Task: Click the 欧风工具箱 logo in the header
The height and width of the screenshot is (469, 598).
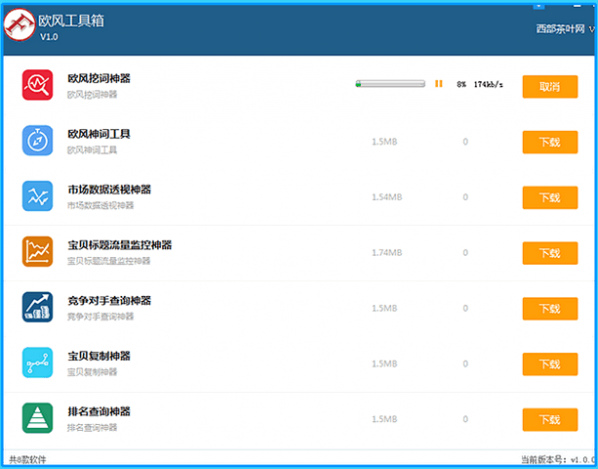Action: (x=19, y=25)
